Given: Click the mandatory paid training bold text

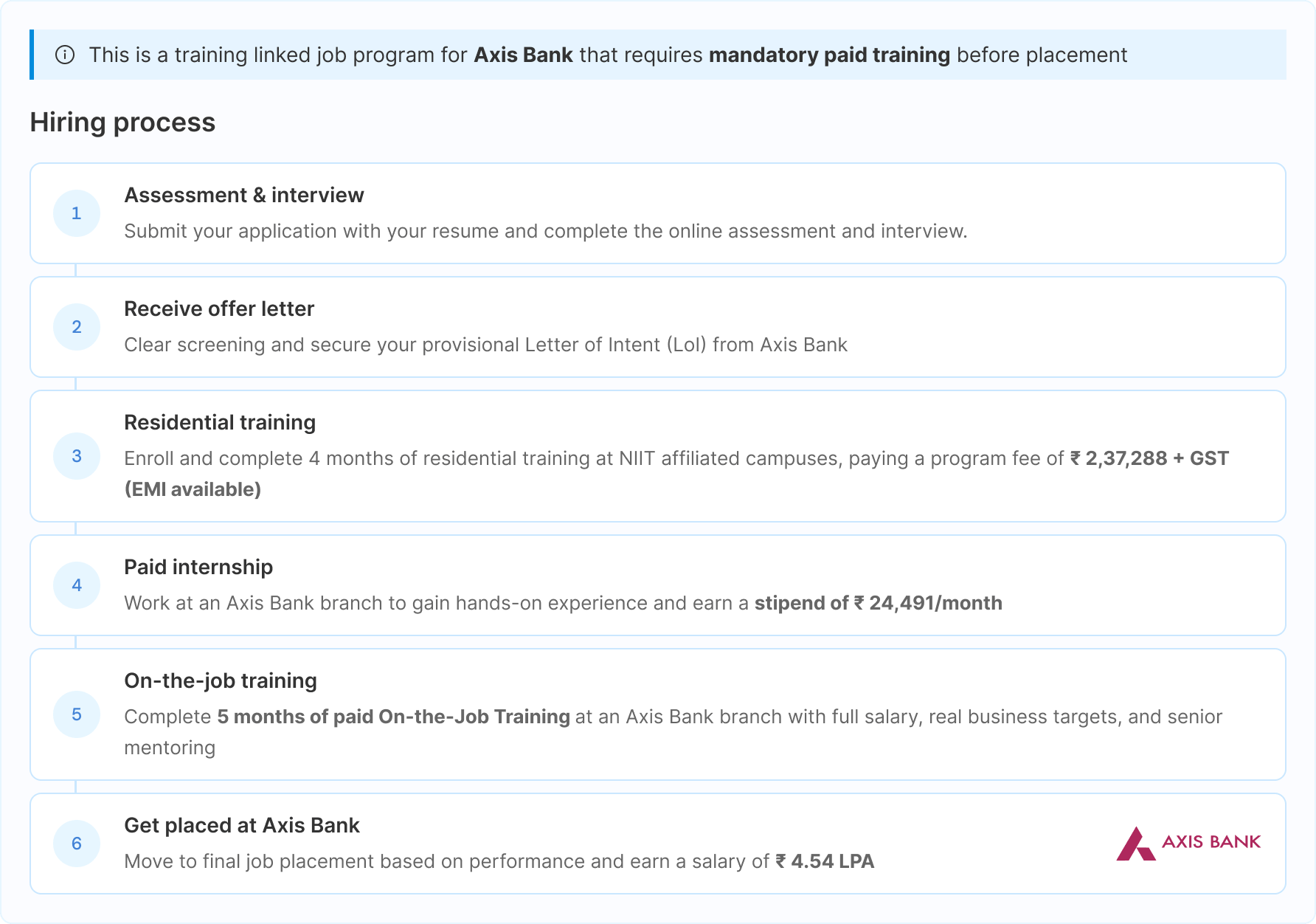Looking at the screenshot, I should pos(829,55).
